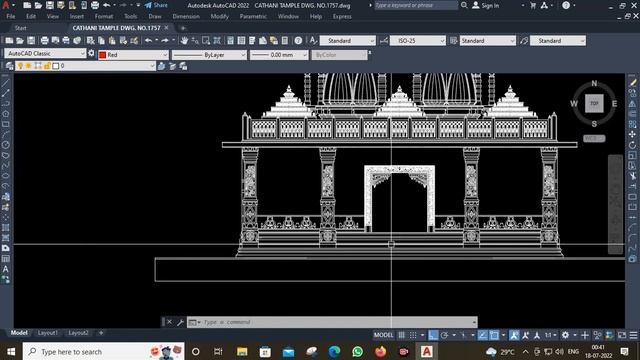Click the Open file folder icon
This screenshot has width=640, height=360.
20,41
